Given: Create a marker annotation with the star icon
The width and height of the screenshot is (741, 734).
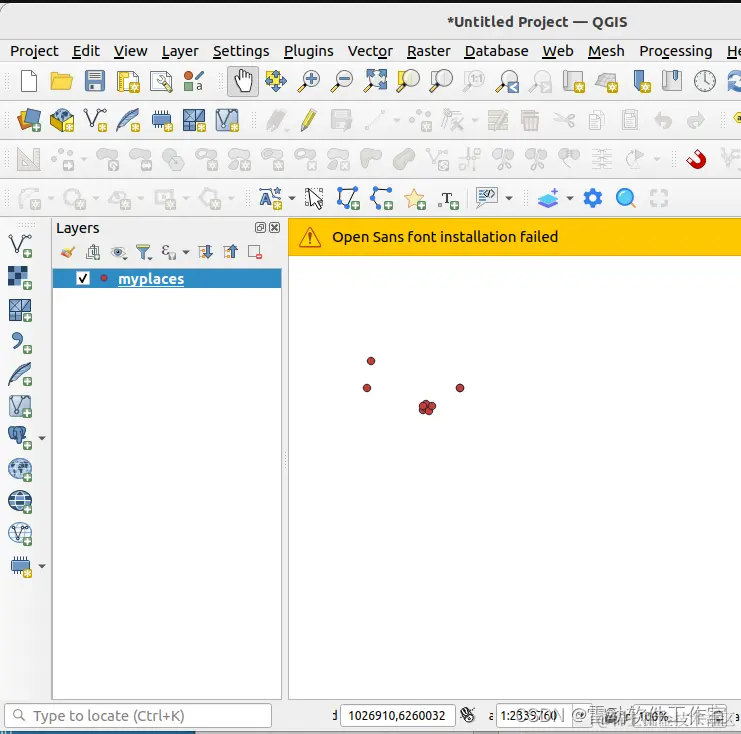Looking at the screenshot, I should (x=414, y=198).
